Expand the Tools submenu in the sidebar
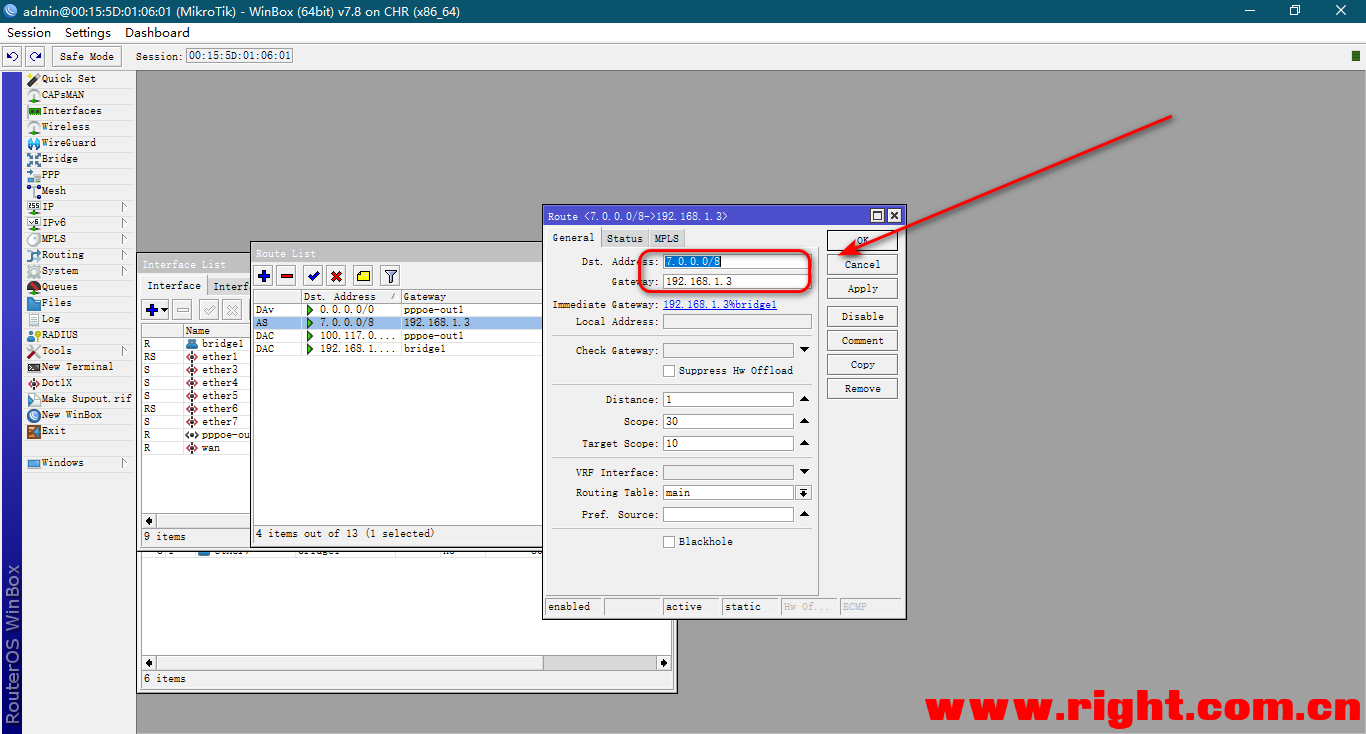The width and height of the screenshot is (1366, 734). (124, 351)
